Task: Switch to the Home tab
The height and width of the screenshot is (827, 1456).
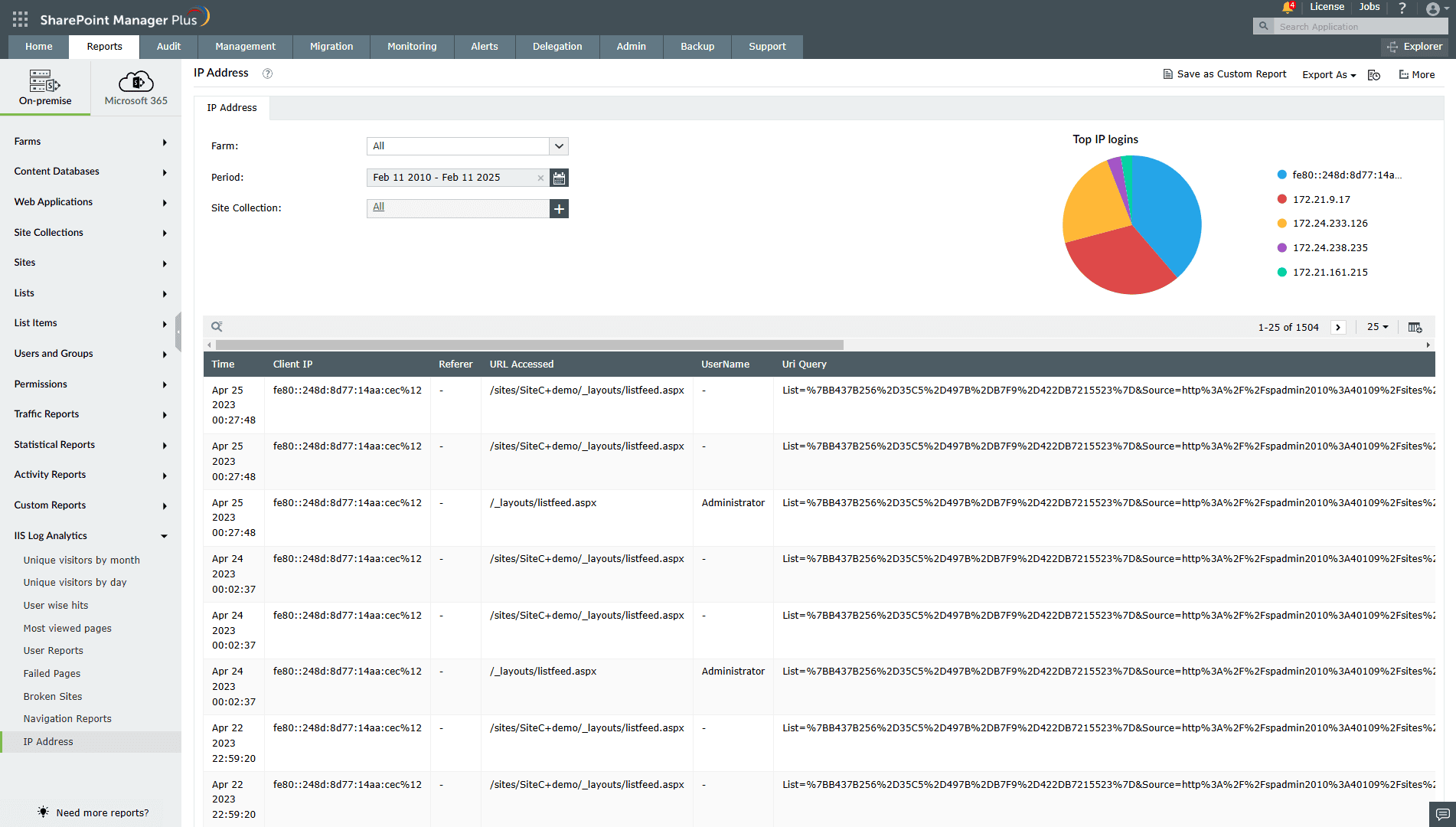Action: 38,47
